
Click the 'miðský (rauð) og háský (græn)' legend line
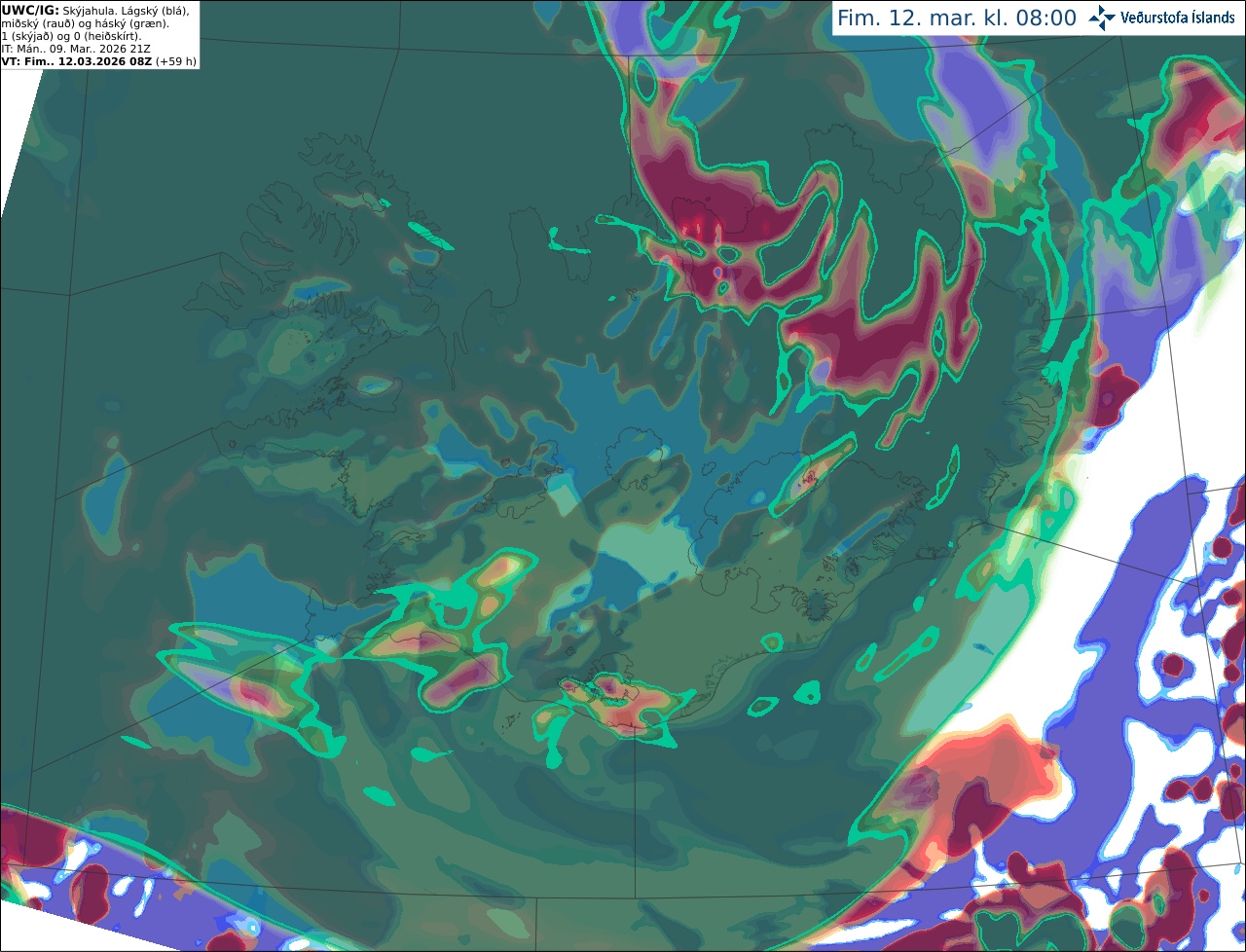coord(86,23)
